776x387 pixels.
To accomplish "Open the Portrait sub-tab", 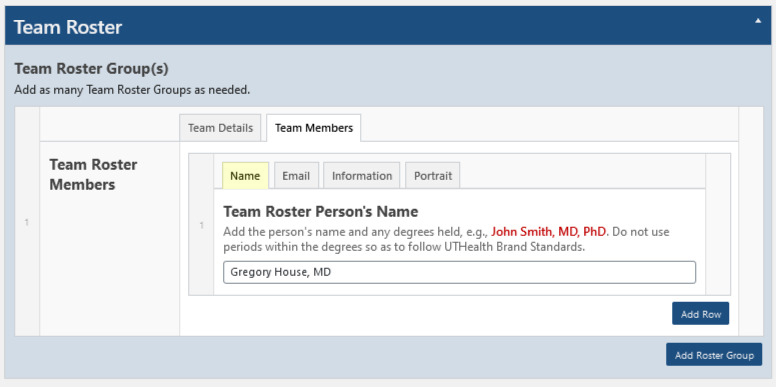I will click(433, 176).
